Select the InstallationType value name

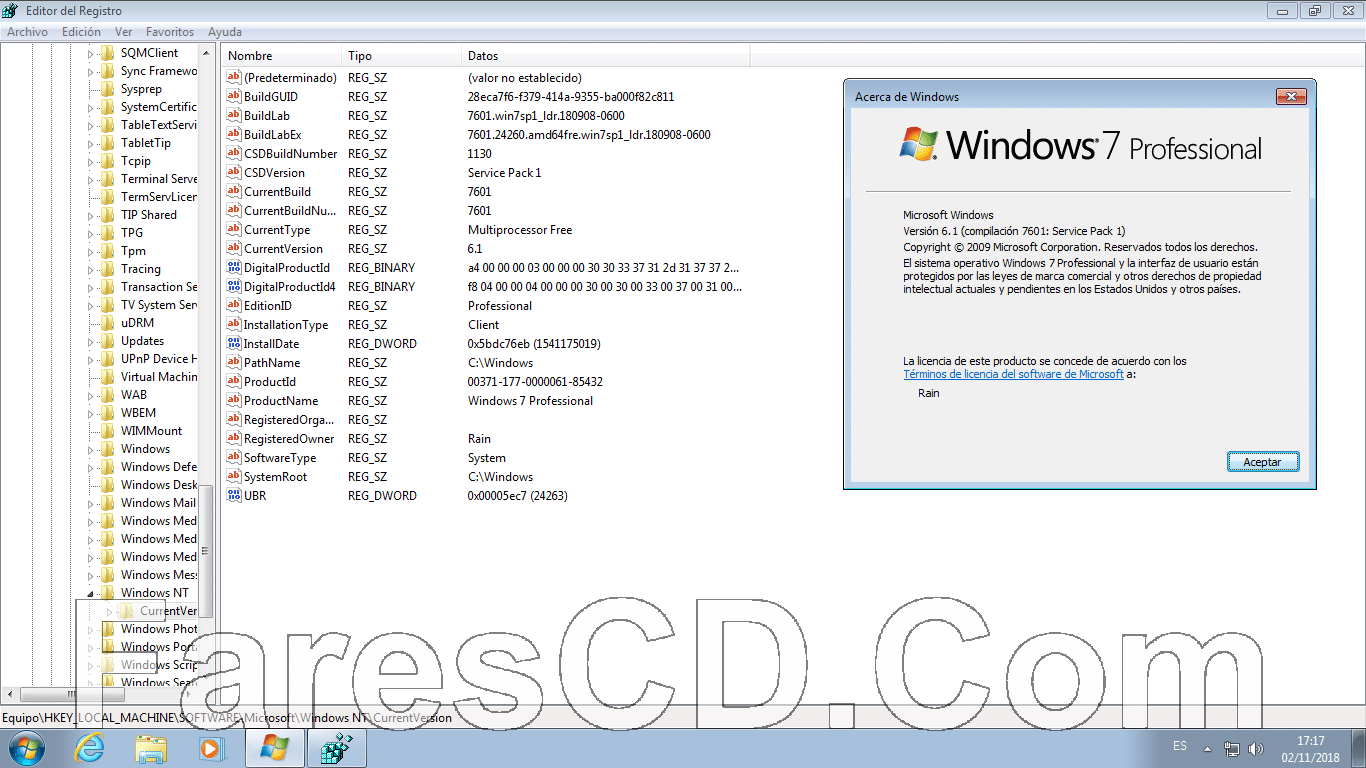tap(286, 325)
